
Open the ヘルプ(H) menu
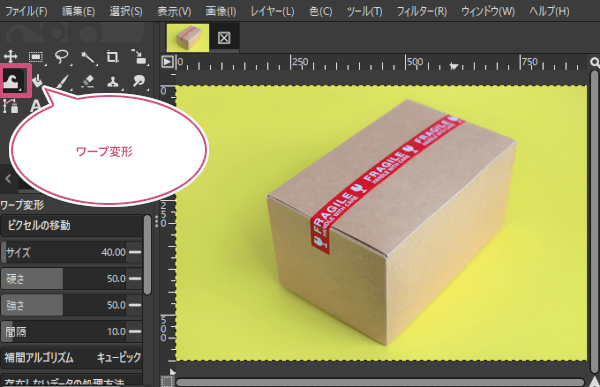[549, 11]
